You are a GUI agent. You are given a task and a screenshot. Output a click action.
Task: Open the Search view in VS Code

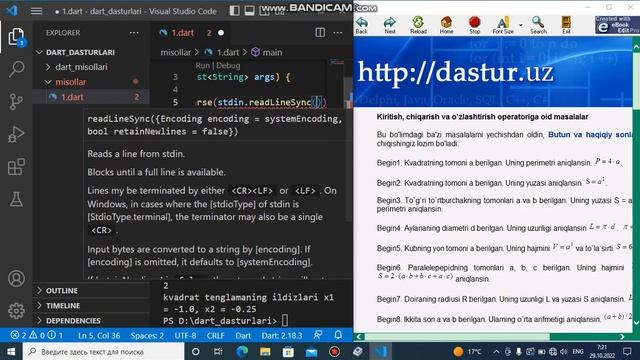[16, 69]
